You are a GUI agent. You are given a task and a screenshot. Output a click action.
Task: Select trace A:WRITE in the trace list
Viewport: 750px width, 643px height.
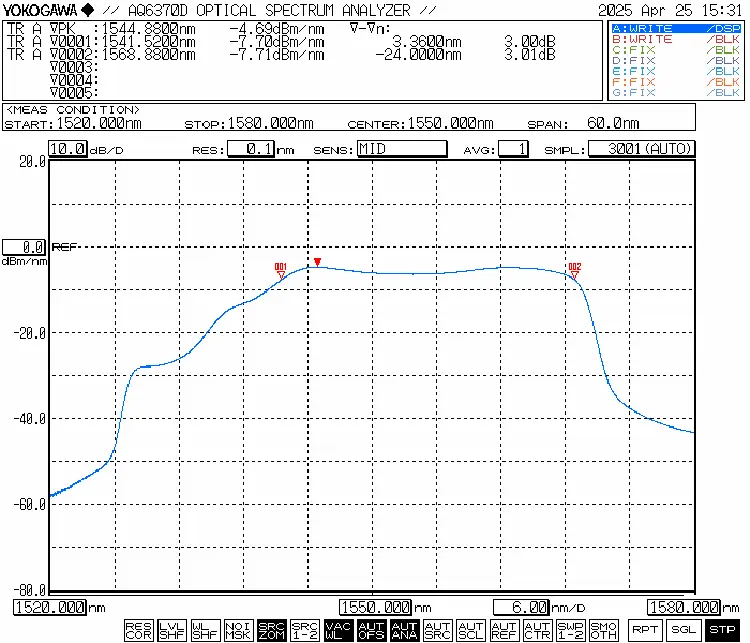[676, 30]
